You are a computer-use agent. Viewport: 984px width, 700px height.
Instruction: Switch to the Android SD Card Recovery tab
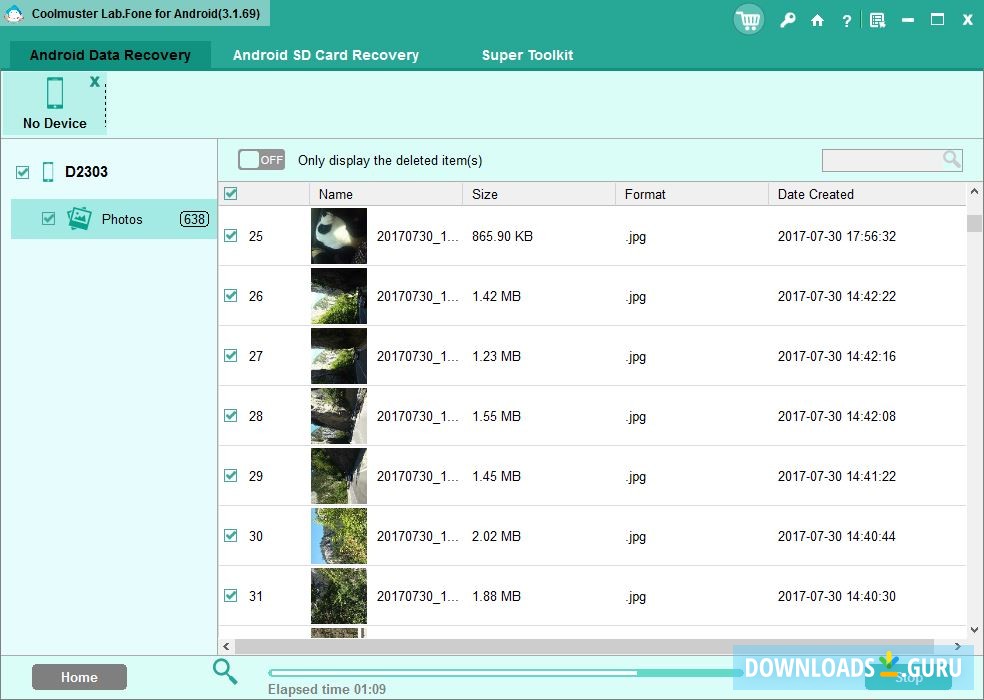click(325, 55)
